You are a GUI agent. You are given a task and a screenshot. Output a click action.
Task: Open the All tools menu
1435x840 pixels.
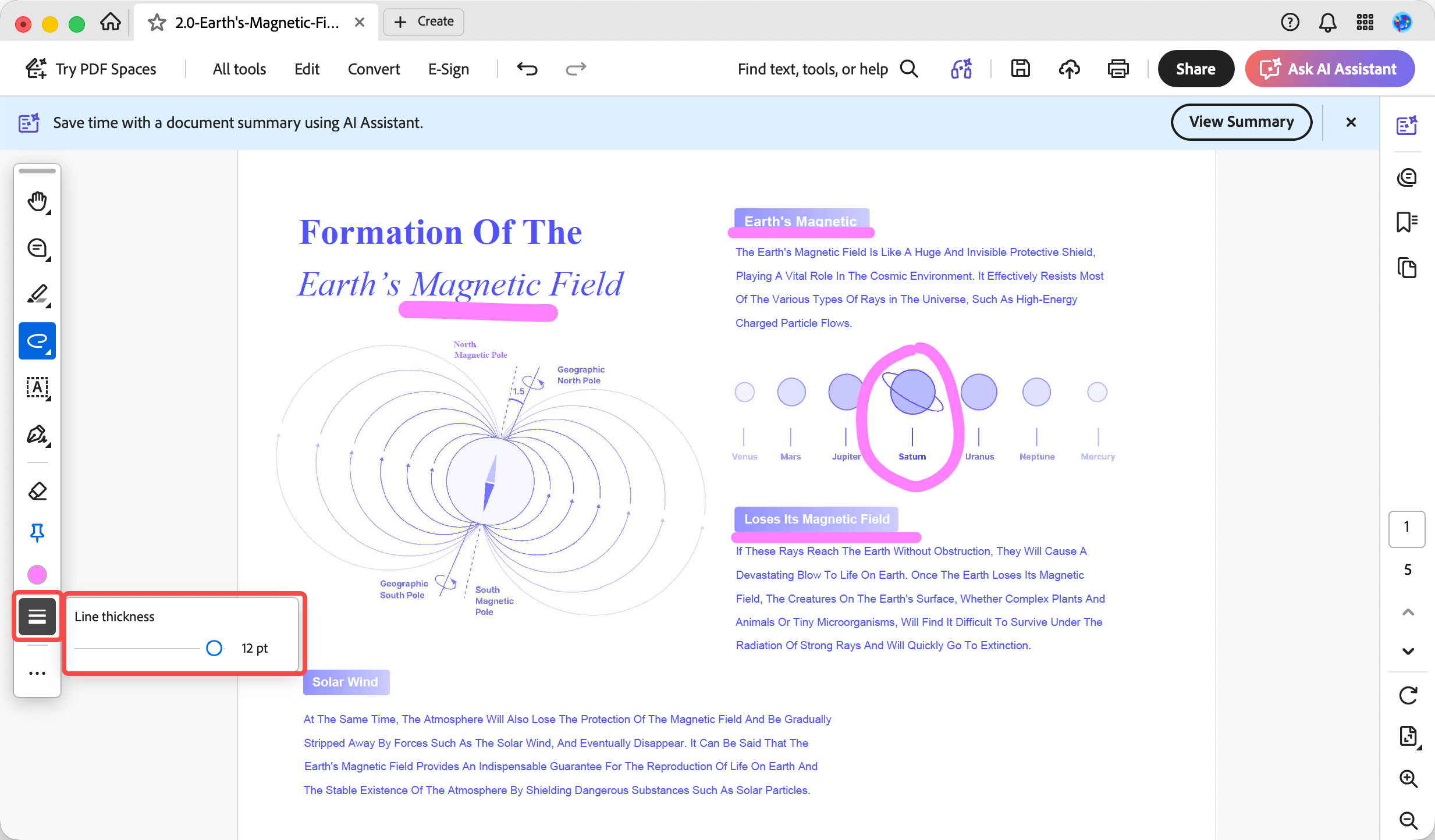pyautogui.click(x=239, y=69)
